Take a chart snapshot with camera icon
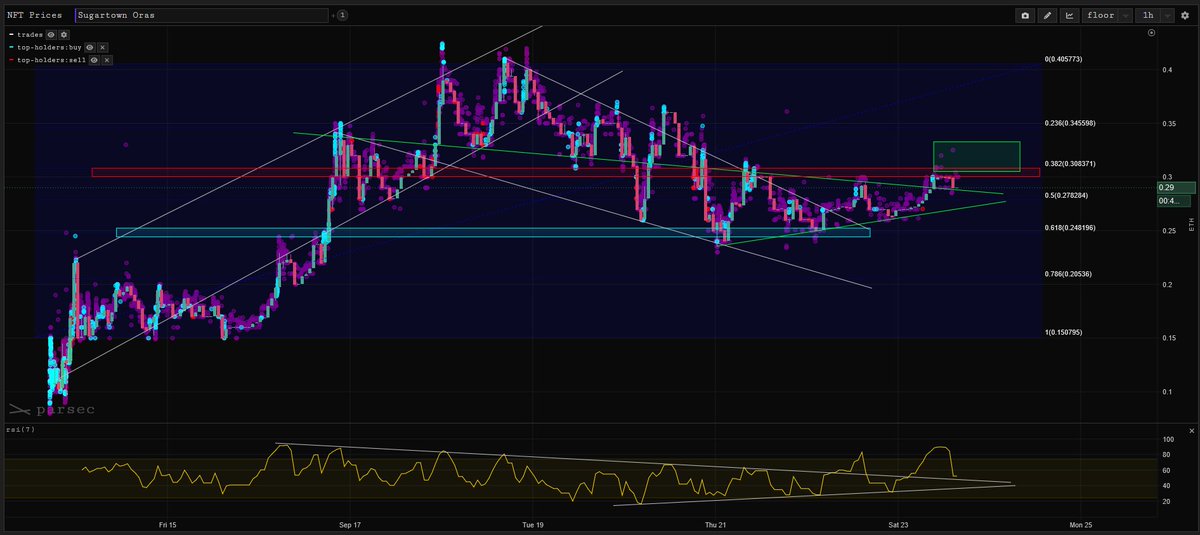This screenshot has width=1200, height=535. pyautogui.click(x=1025, y=15)
